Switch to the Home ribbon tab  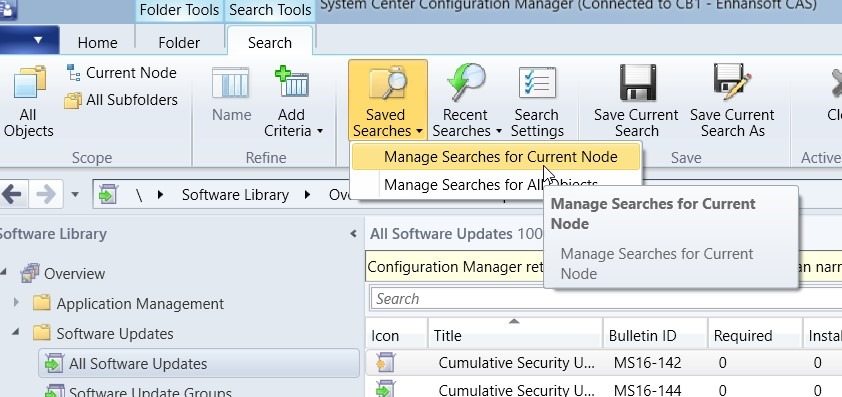click(x=97, y=43)
